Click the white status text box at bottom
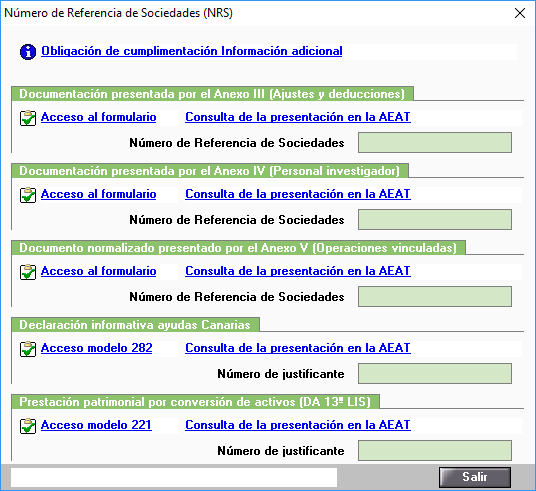The image size is (536, 491). pyautogui.click(x=174, y=477)
